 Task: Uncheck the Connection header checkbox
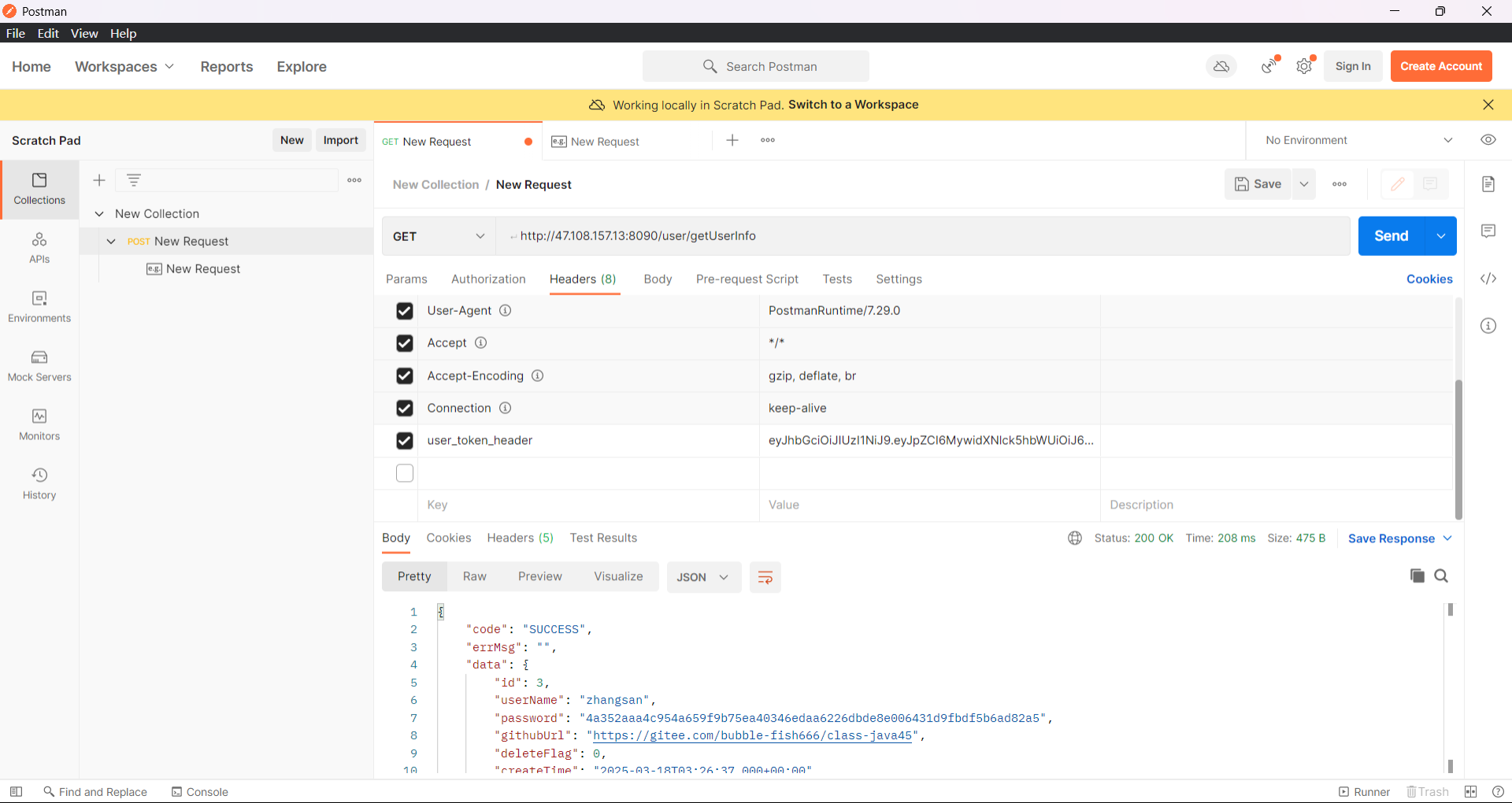tap(405, 408)
